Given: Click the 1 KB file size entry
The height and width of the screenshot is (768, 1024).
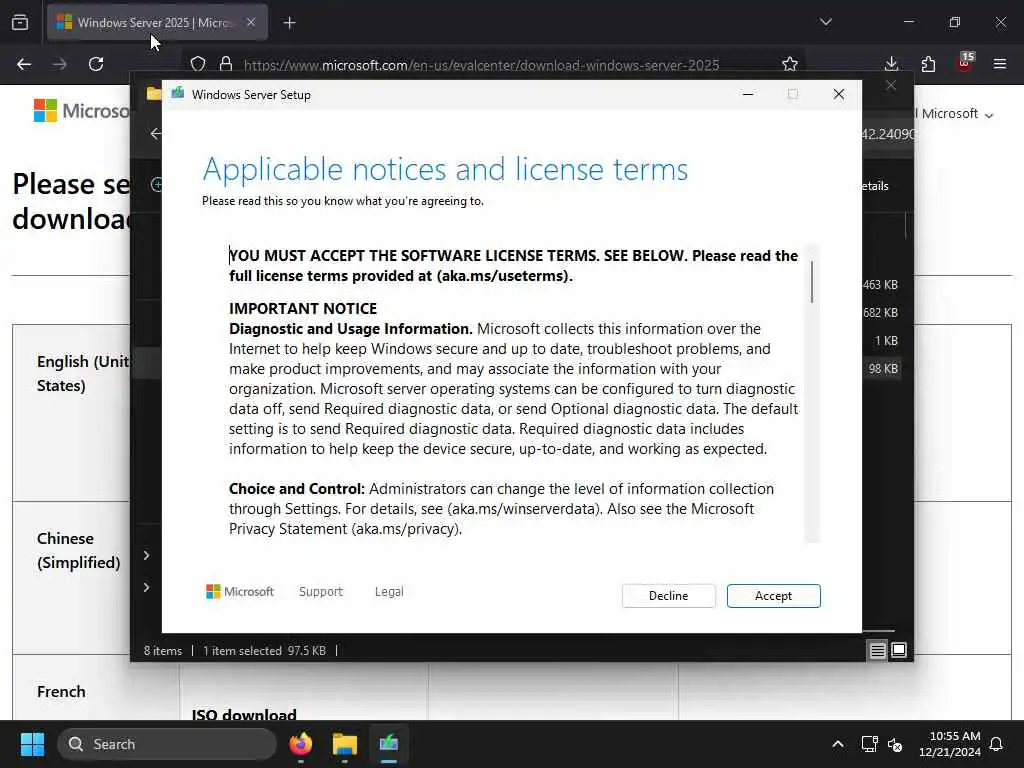Looking at the screenshot, I should [886, 341].
